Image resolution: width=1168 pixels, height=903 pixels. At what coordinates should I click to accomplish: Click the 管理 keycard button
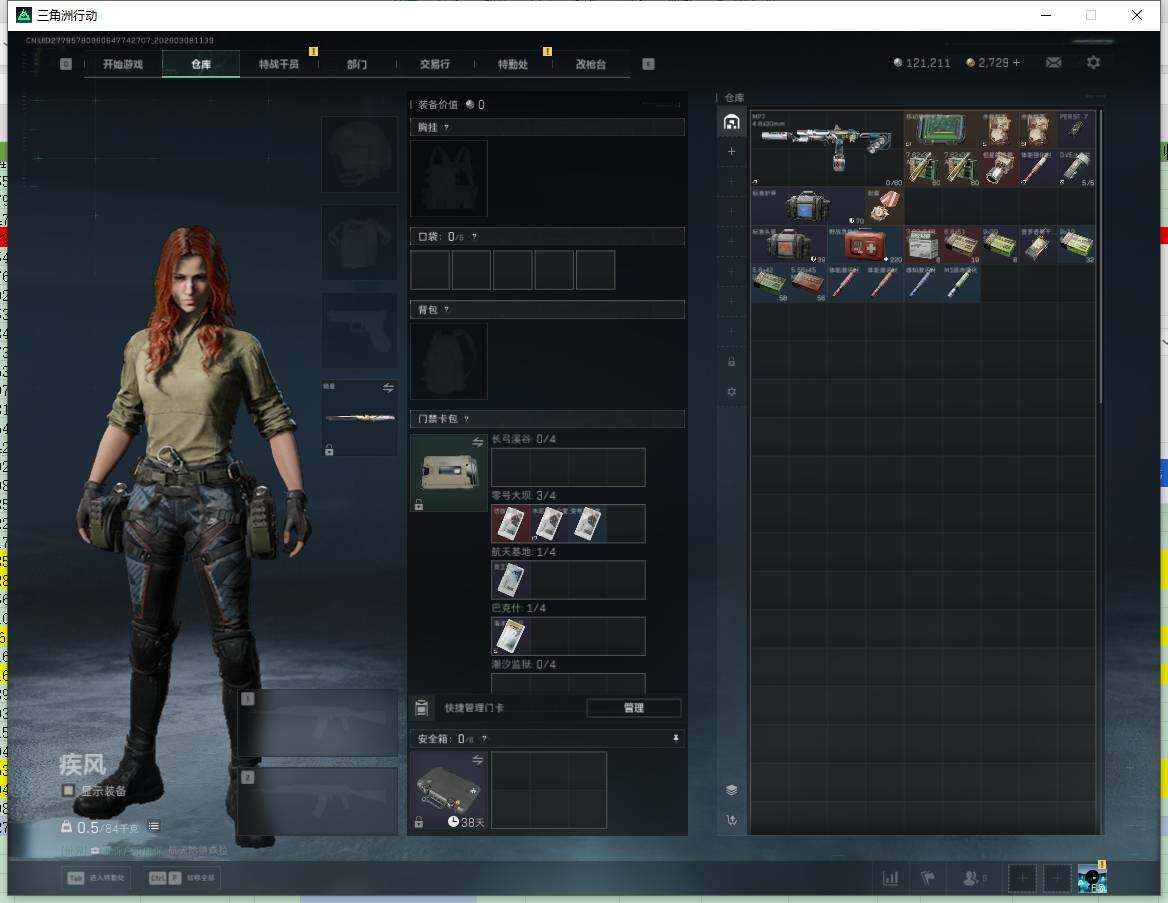point(634,708)
